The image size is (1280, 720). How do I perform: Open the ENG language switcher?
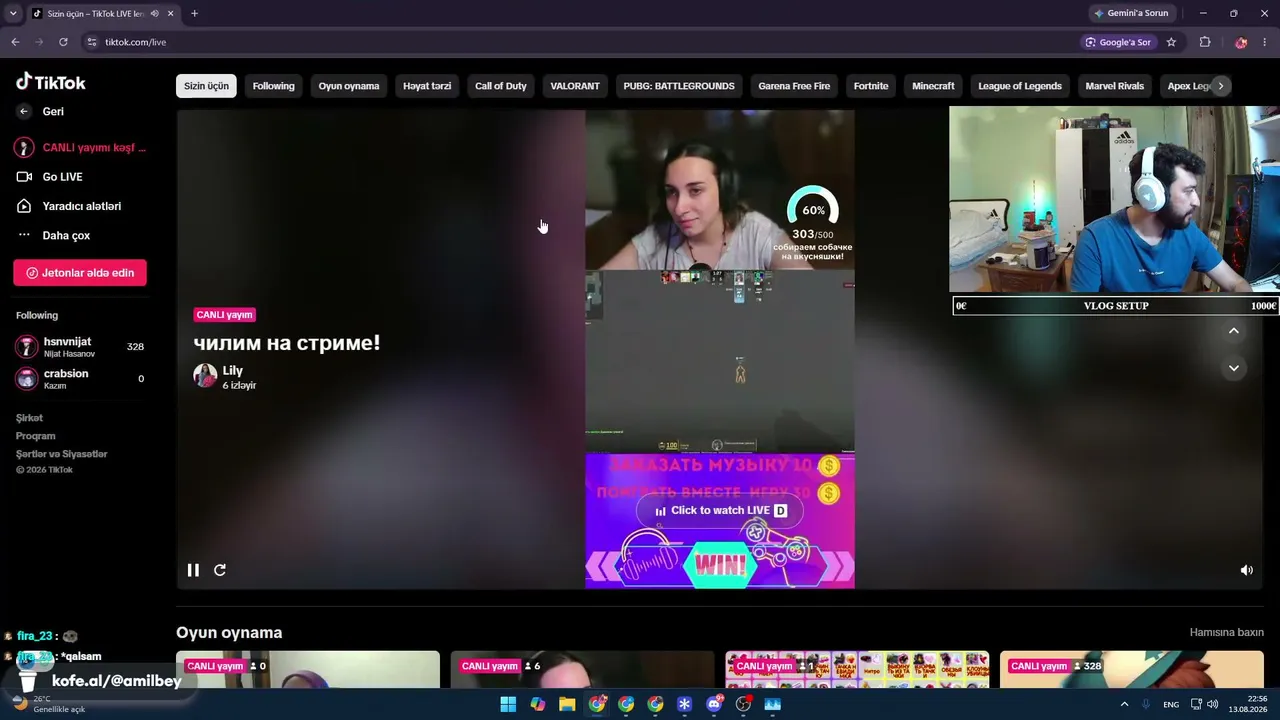[1171, 704]
